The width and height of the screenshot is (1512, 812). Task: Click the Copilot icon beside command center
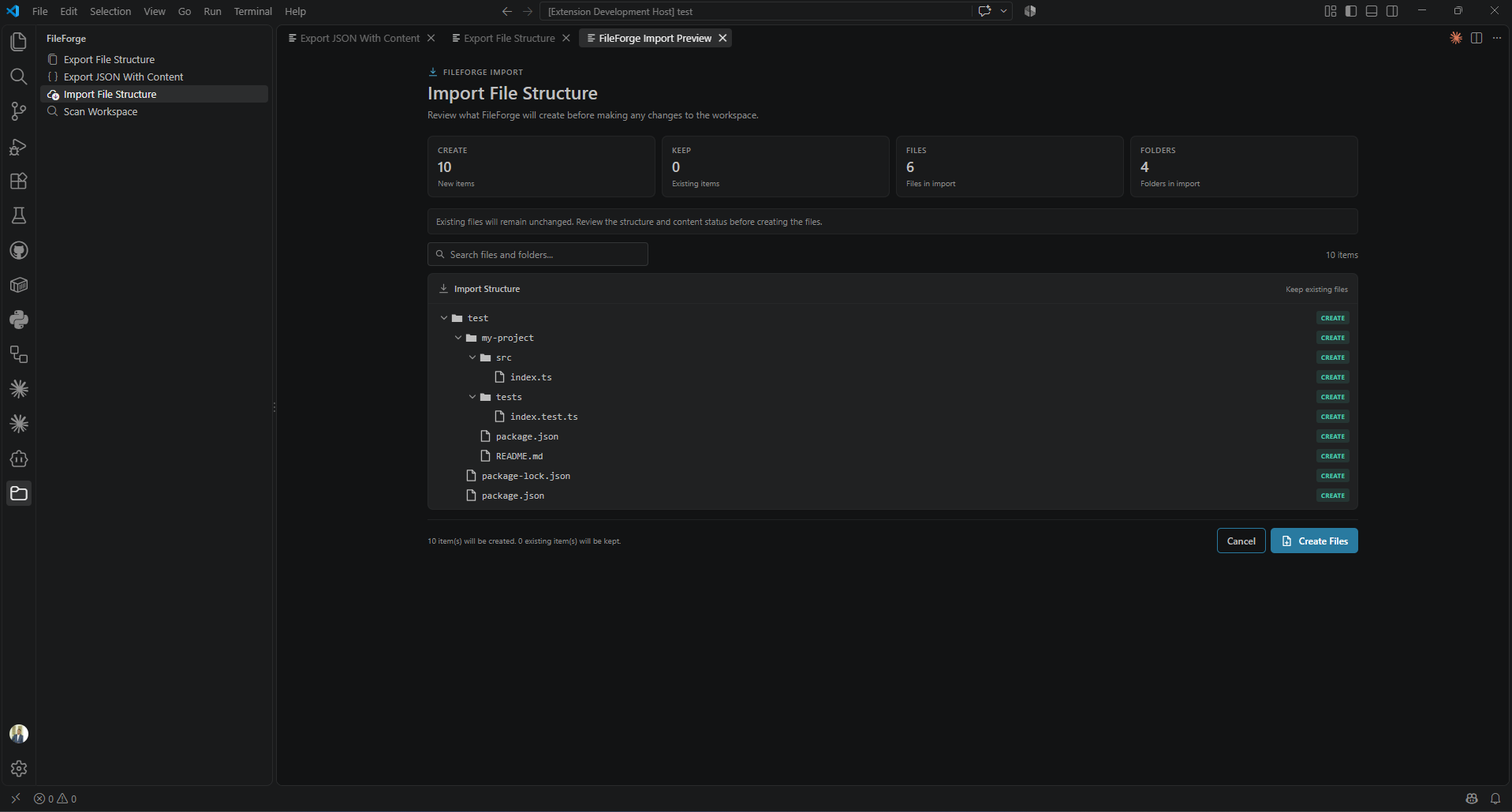1030,11
